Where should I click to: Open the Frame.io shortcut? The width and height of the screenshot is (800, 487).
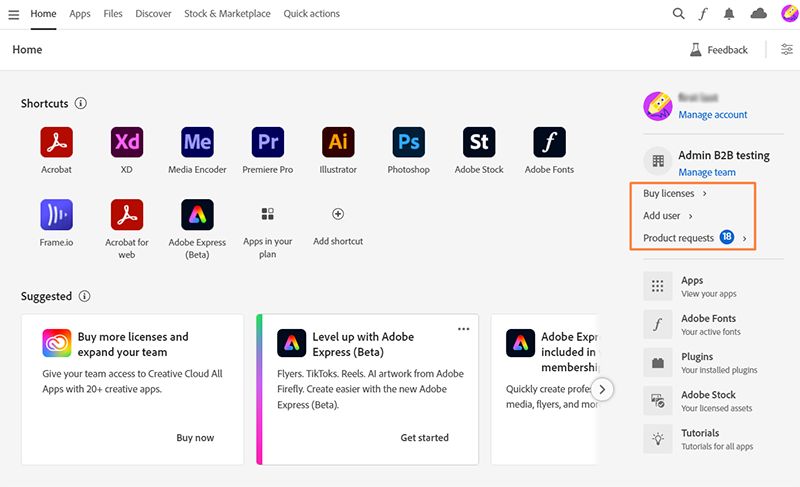pyautogui.click(x=56, y=215)
